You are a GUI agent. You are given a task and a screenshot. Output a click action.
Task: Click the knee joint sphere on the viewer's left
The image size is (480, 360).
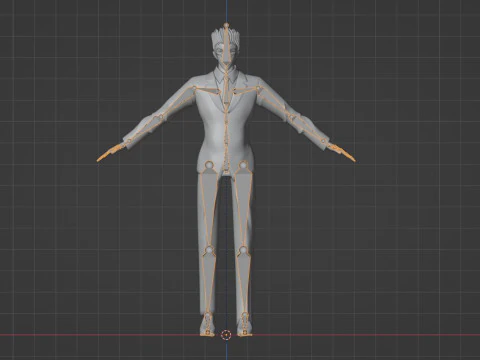209,249
